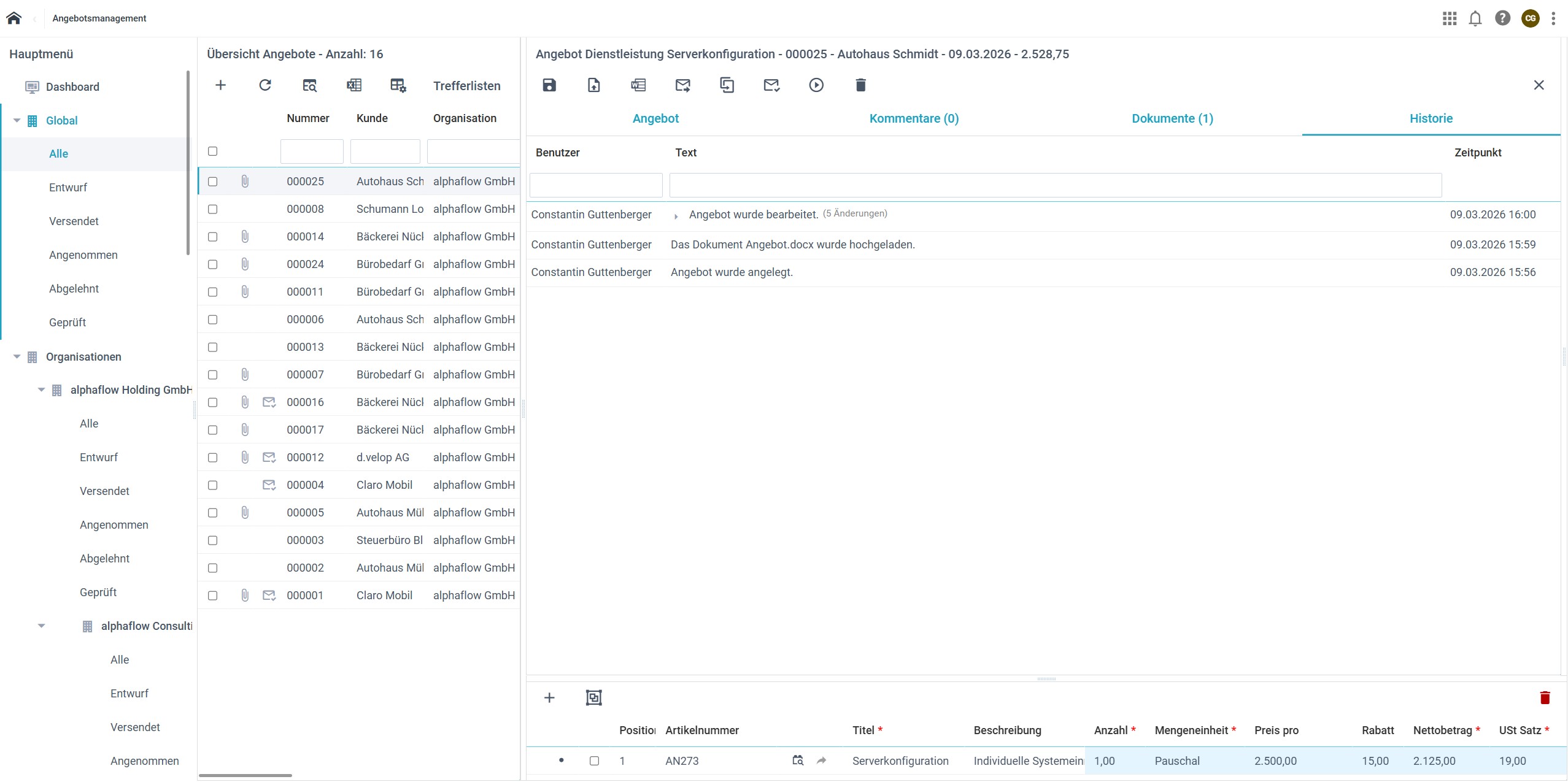This screenshot has height=782, width=1568.
Task: Open the notifications bell
Action: 1475,18
